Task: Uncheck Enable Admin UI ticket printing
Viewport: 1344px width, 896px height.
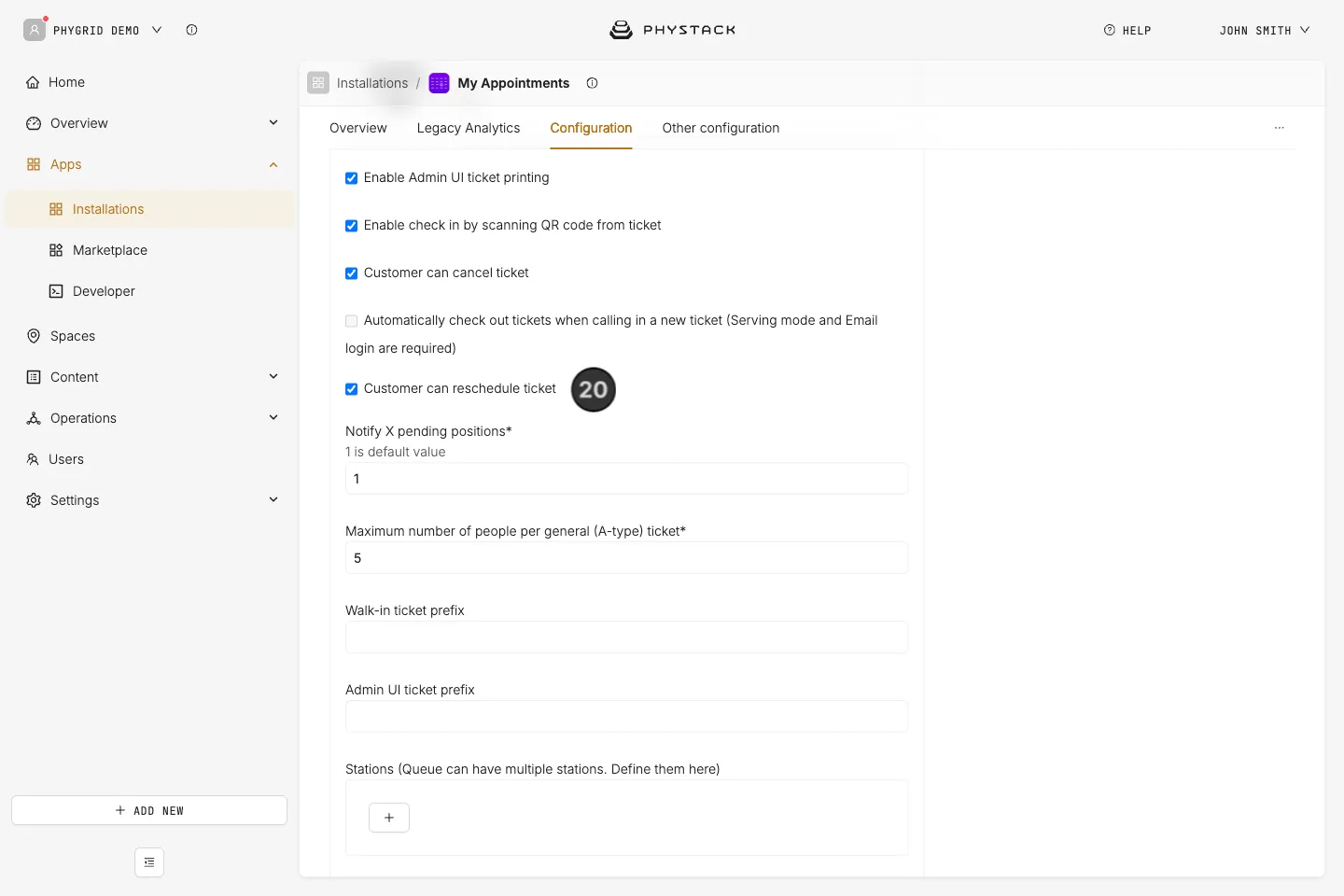Action: 351,178
